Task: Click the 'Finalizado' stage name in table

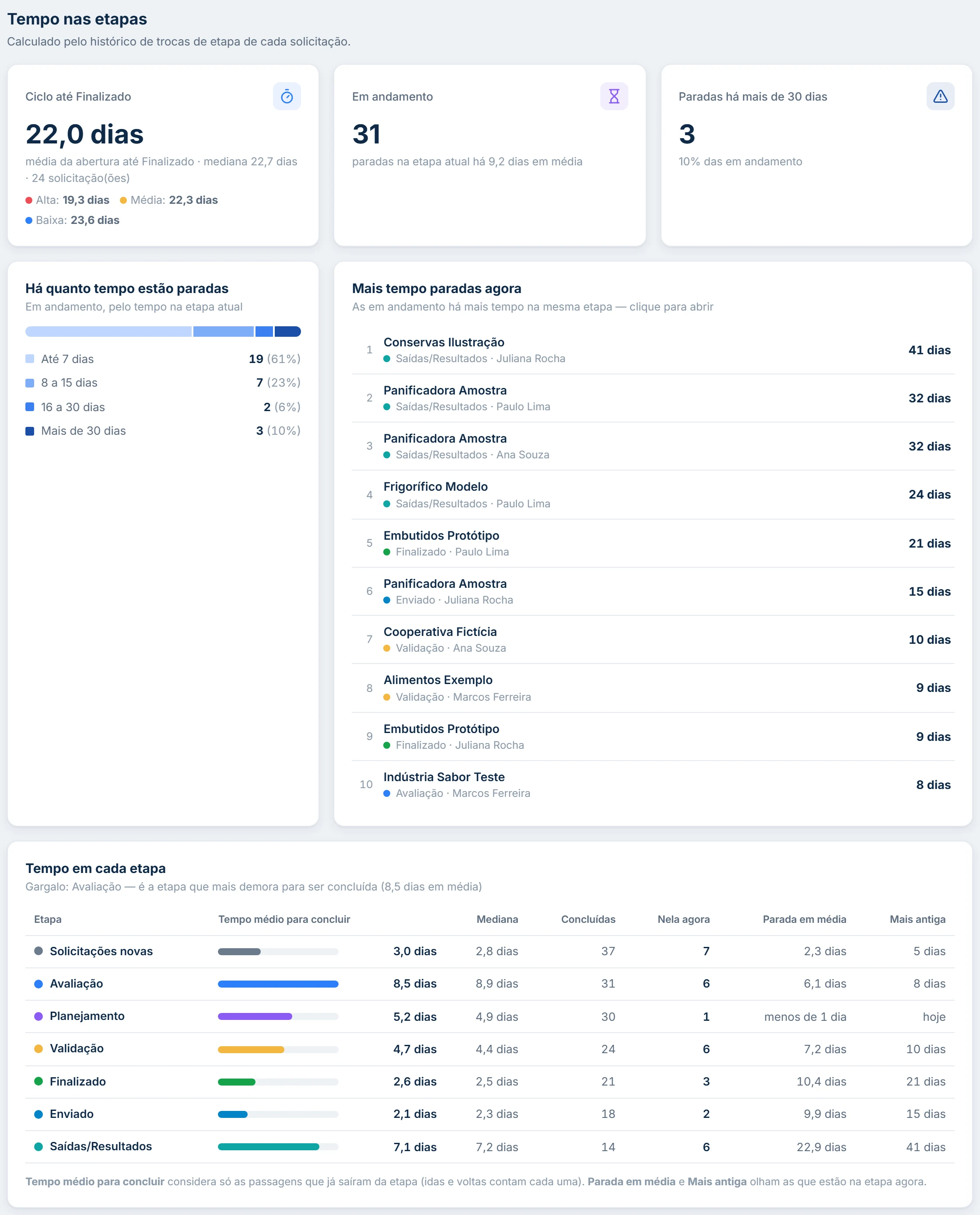Action: [78, 1081]
